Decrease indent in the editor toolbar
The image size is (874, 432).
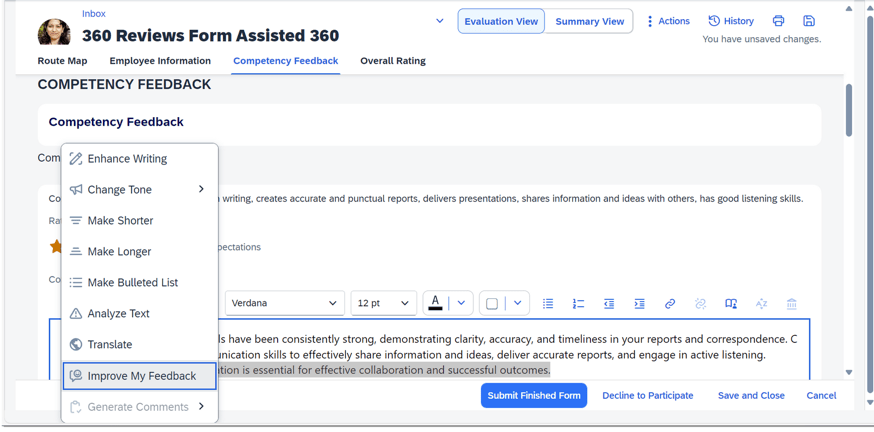609,304
